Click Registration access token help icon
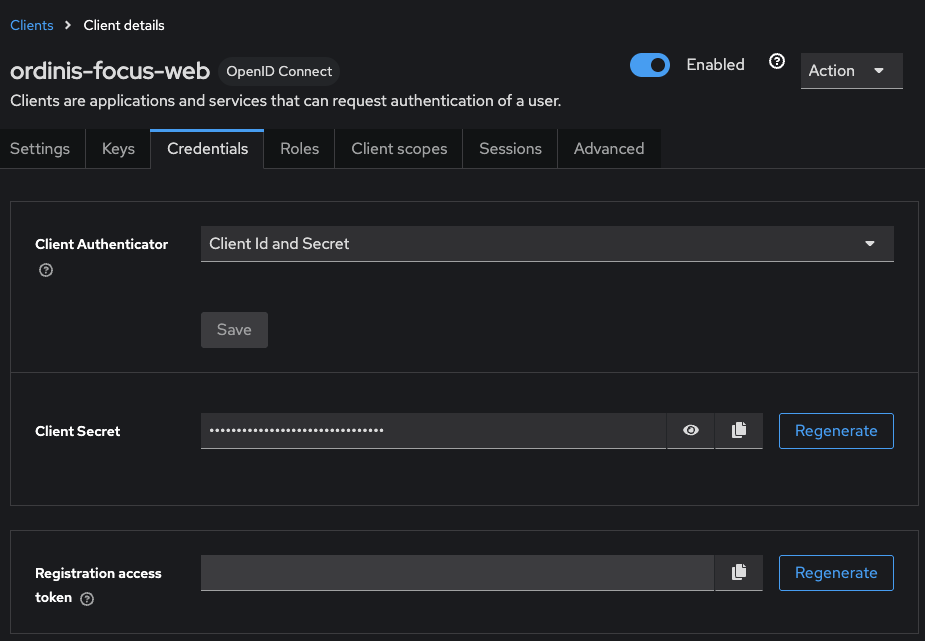Viewport: 925px width, 641px height. click(x=87, y=598)
